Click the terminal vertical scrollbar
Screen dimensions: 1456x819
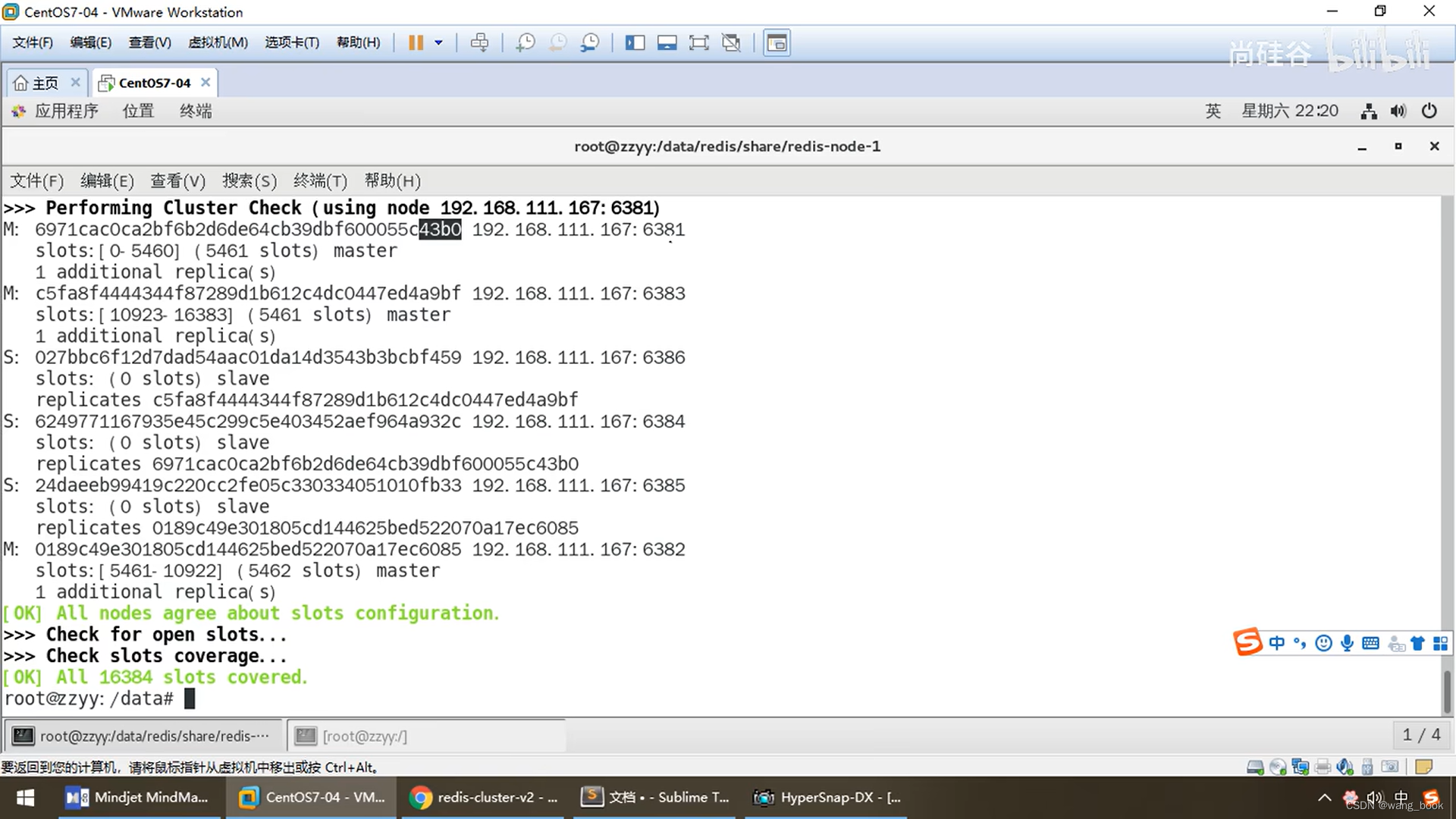tap(1447, 690)
